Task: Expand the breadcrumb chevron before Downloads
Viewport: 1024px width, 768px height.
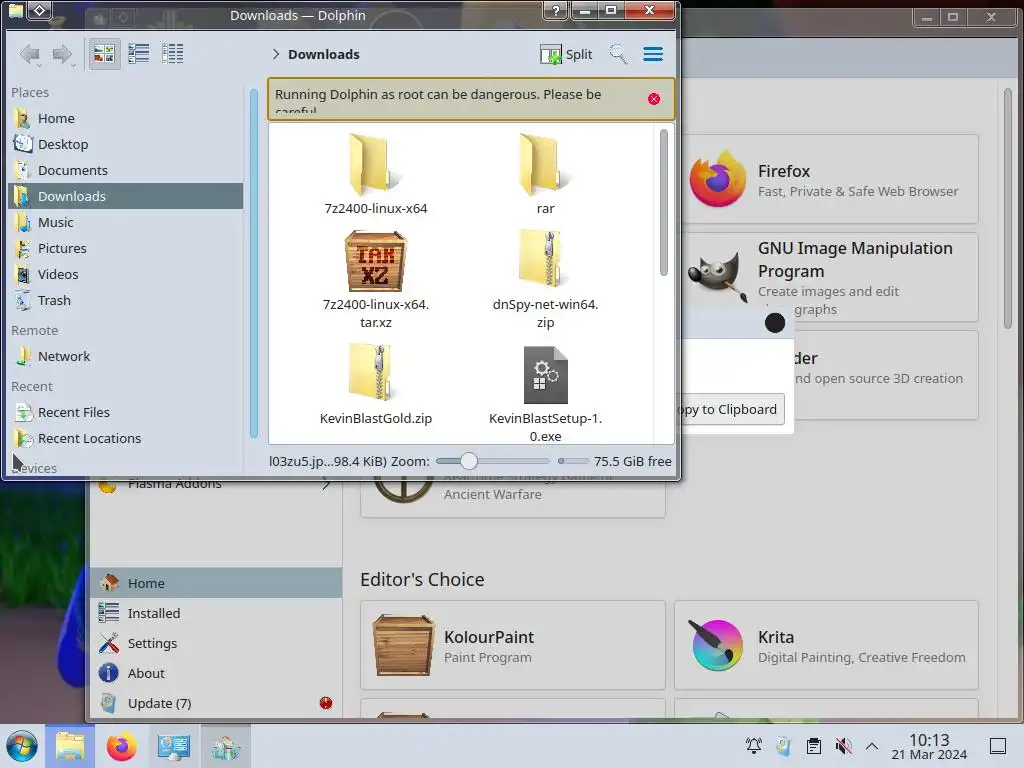Action: (x=276, y=54)
